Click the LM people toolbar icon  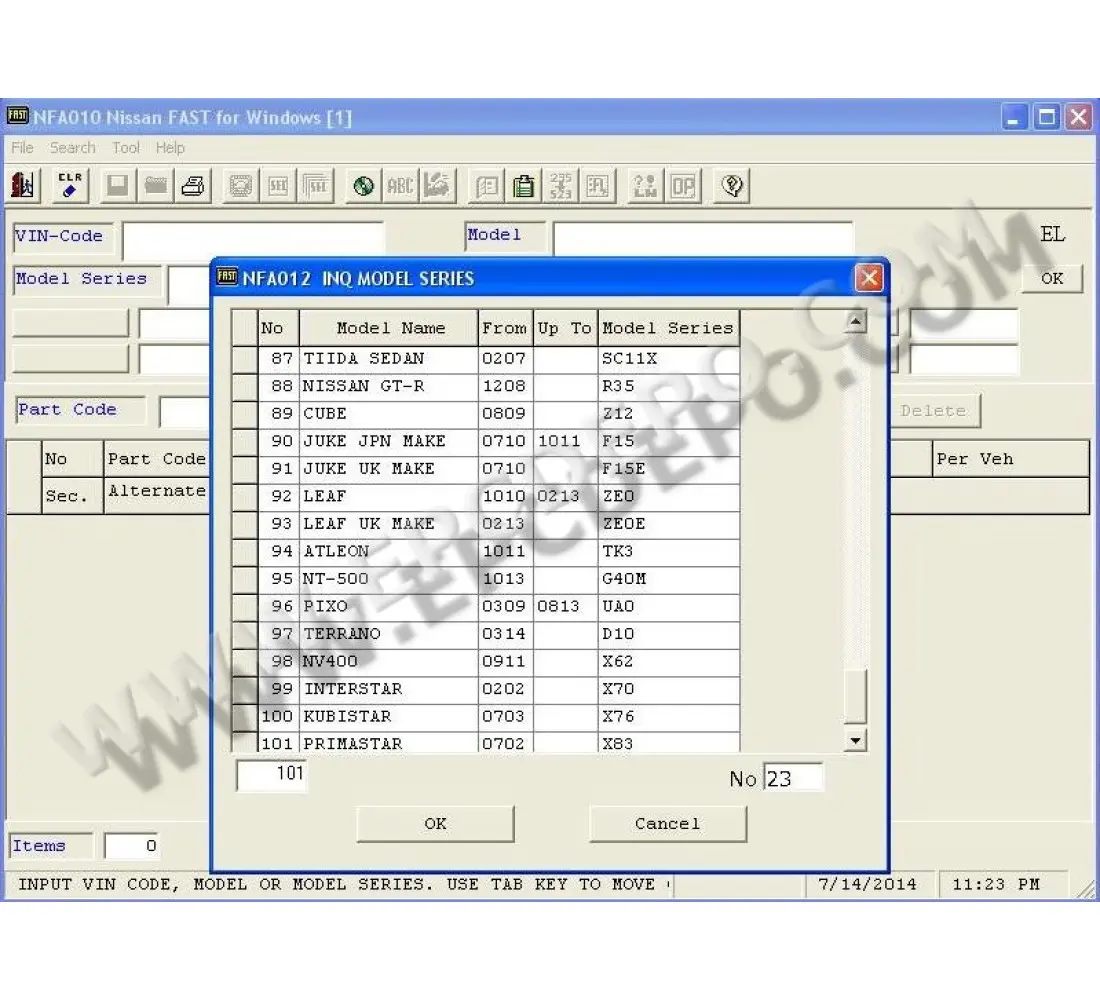point(645,186)
